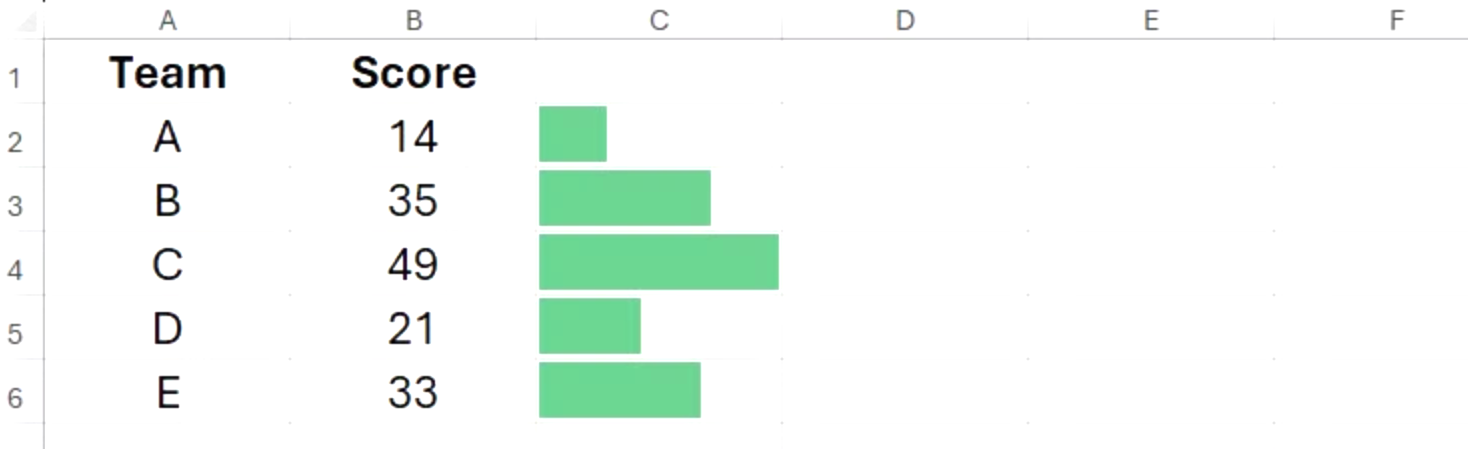Select column B header
This screenshot has height=449, width=1468.
413,20
